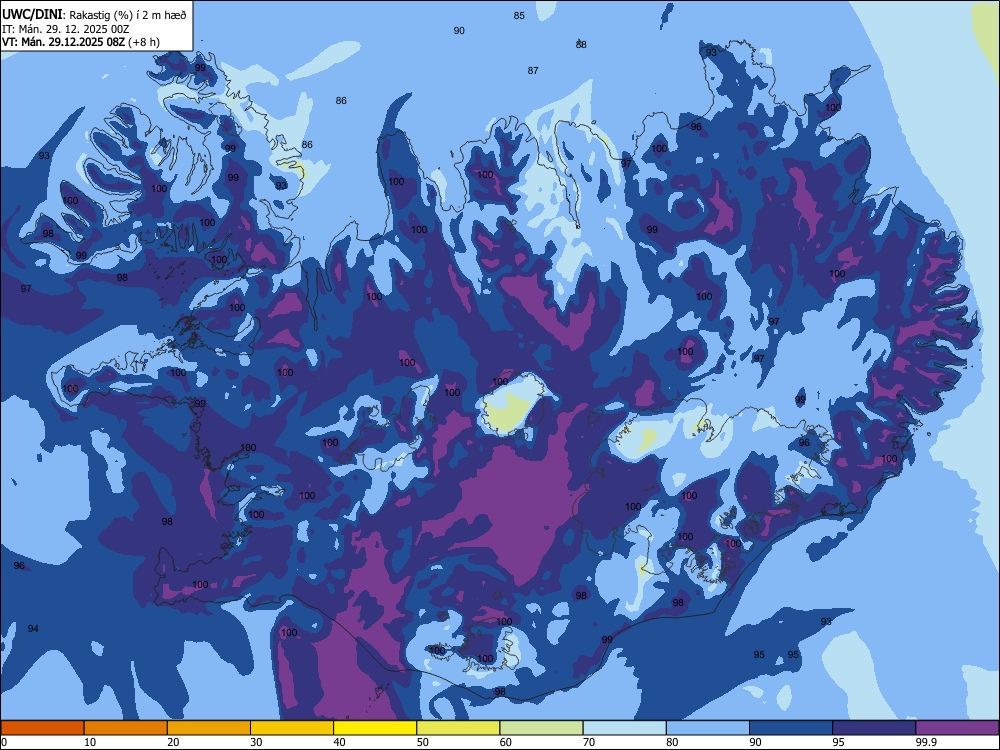The height and width of the screenshot is (750, 1000).
Task: Click the legend scale label 50
Action: [x=422, y=742]
